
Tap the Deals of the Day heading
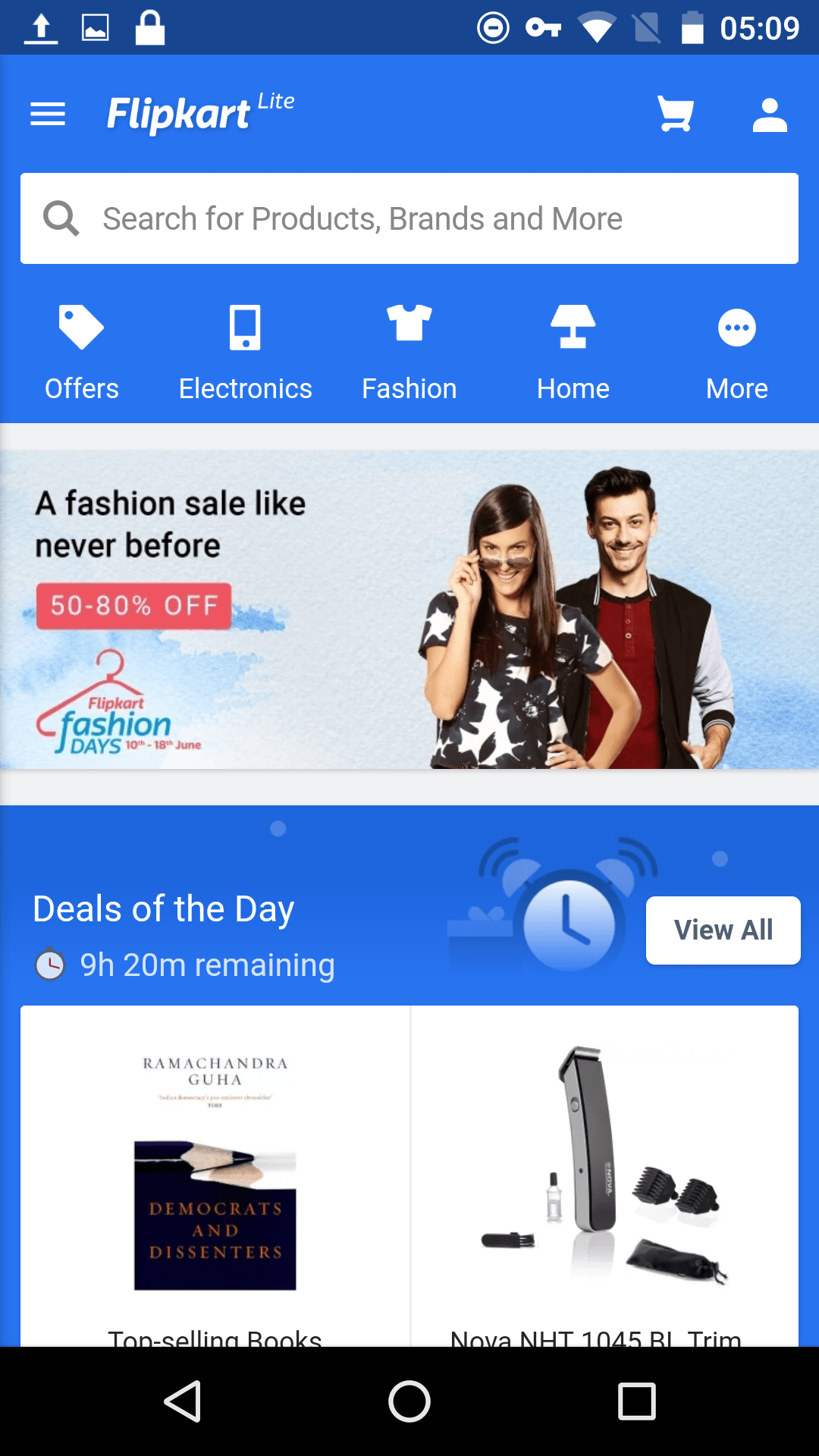click(x=164, y=909)
